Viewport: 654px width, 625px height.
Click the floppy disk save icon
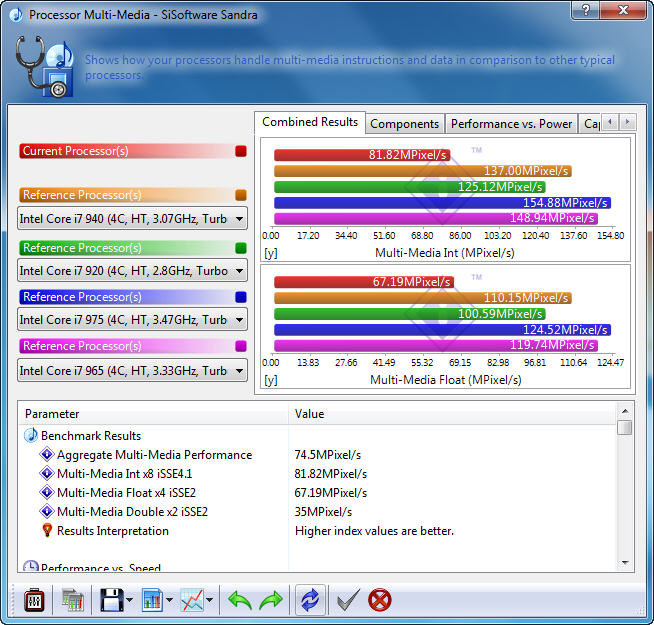[x=111, y=600]
